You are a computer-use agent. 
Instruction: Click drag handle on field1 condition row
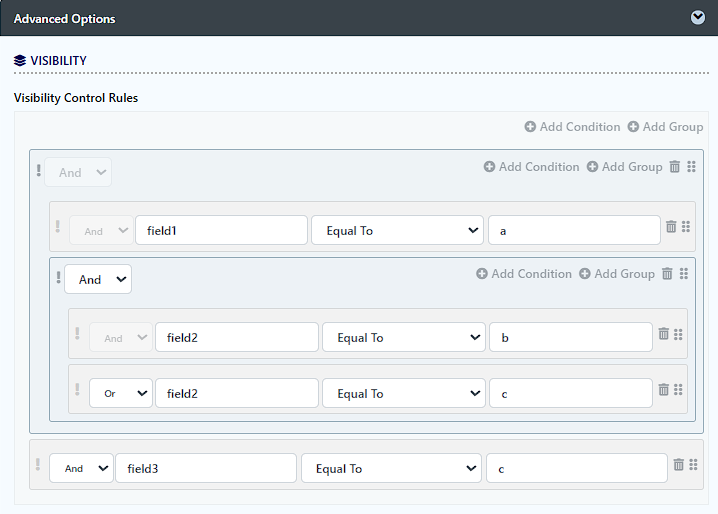686,227
